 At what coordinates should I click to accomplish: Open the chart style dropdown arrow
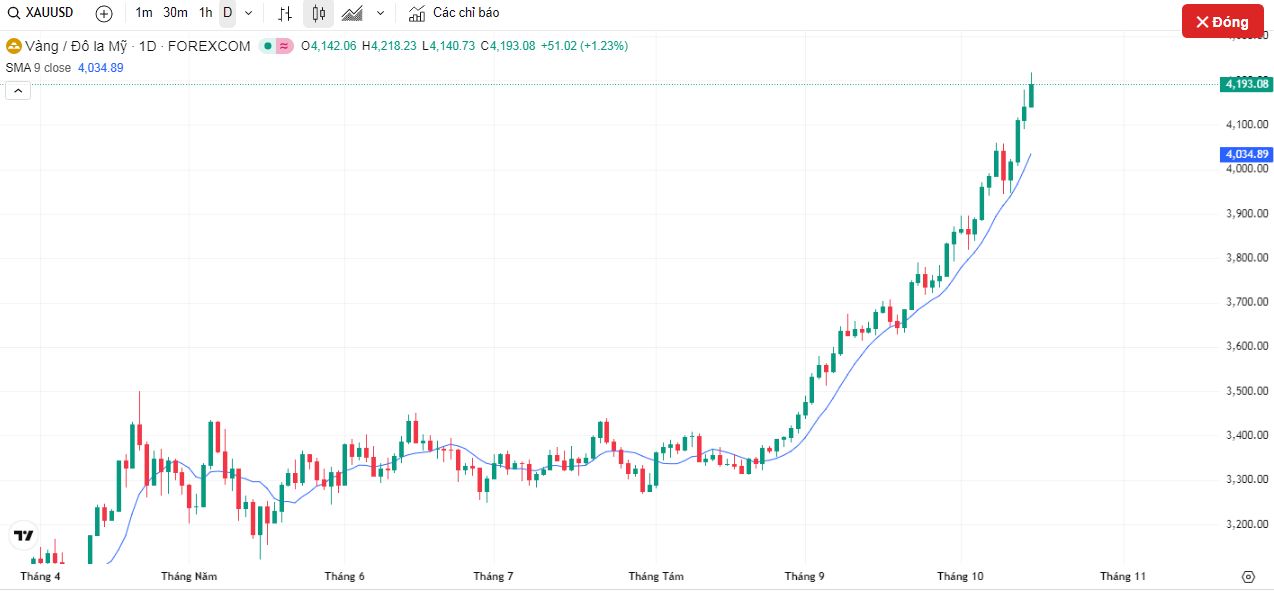click(x=380, y=13)
